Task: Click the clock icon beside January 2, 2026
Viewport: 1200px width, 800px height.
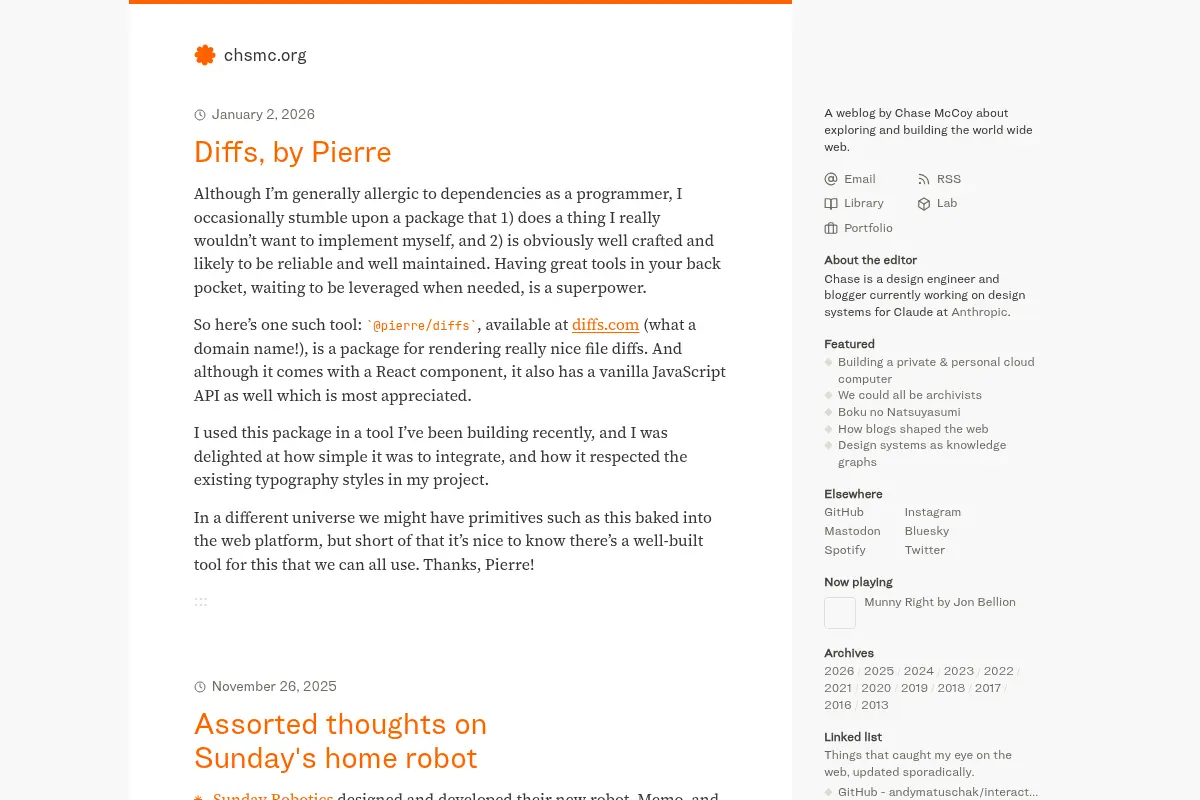Action: 200,115
